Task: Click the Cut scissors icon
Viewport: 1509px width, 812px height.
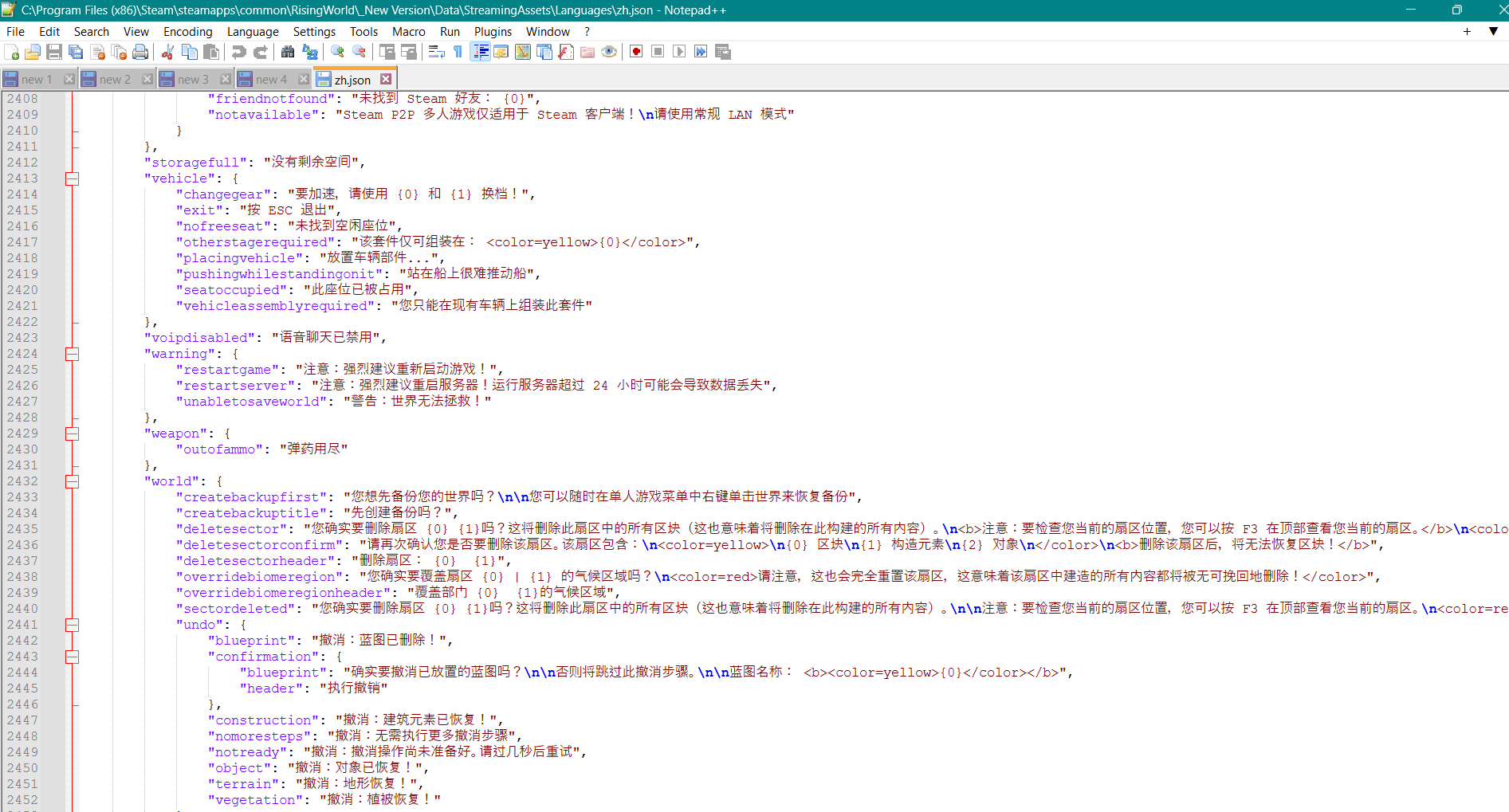Action: 167,52
